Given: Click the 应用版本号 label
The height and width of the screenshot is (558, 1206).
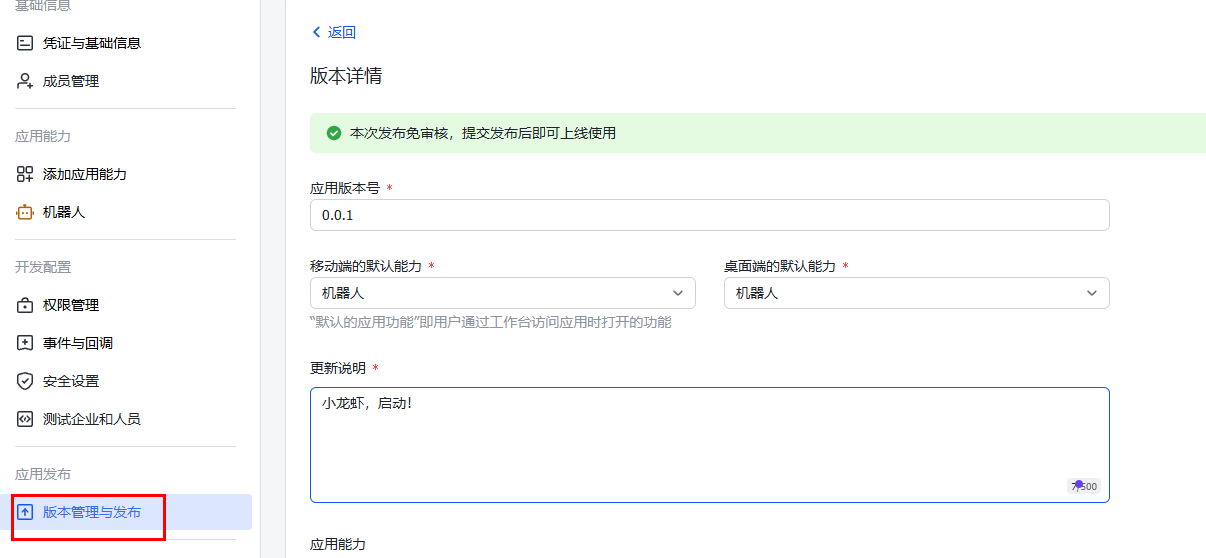Looking at the screenshot, I should coord(345,188).
